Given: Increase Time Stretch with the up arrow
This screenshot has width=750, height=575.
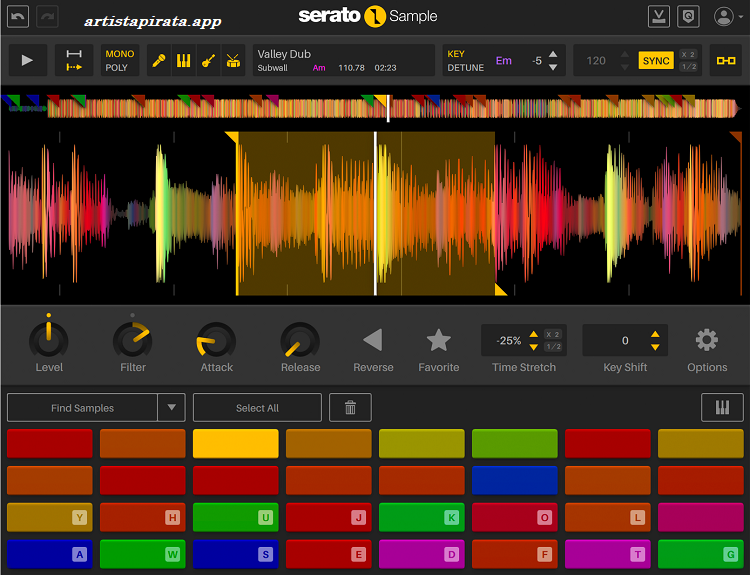Looking at the screenshot, I should (533, 334).
